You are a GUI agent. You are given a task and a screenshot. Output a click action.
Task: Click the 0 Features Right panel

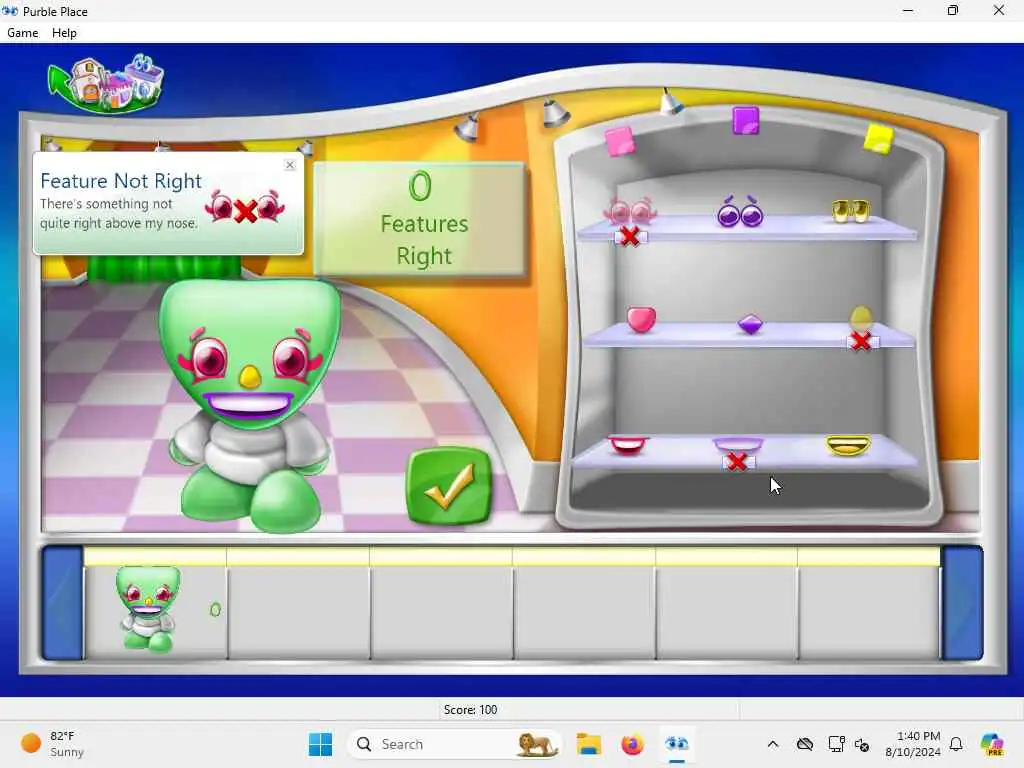[419, 218]
